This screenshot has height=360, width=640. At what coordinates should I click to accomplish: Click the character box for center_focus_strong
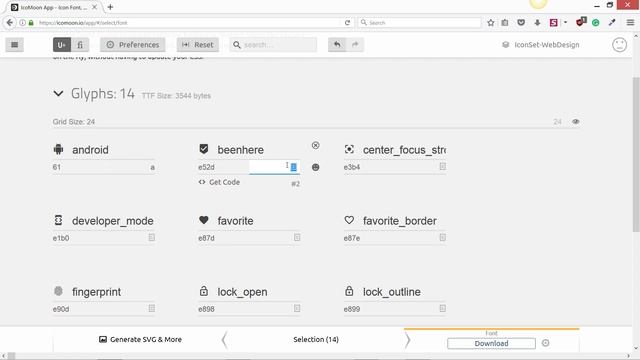coord(442,167)
